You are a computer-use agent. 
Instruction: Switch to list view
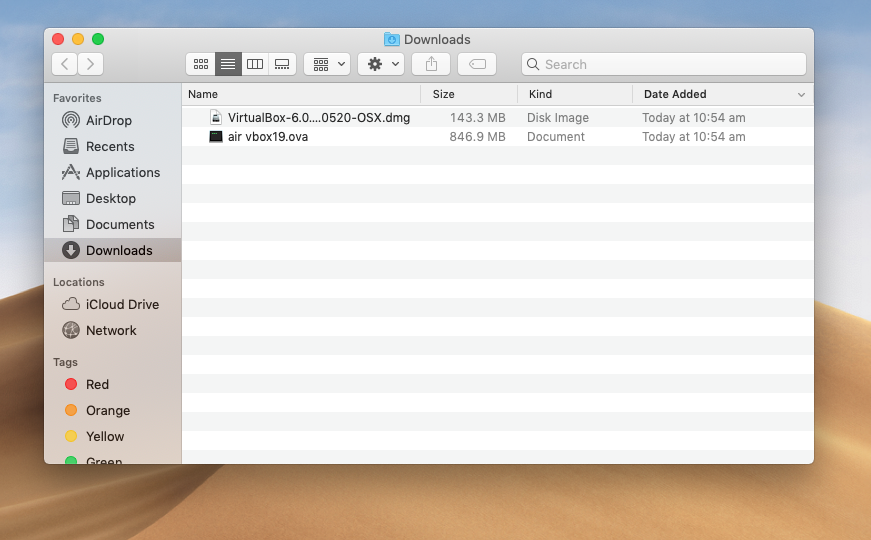click(228, 64)
